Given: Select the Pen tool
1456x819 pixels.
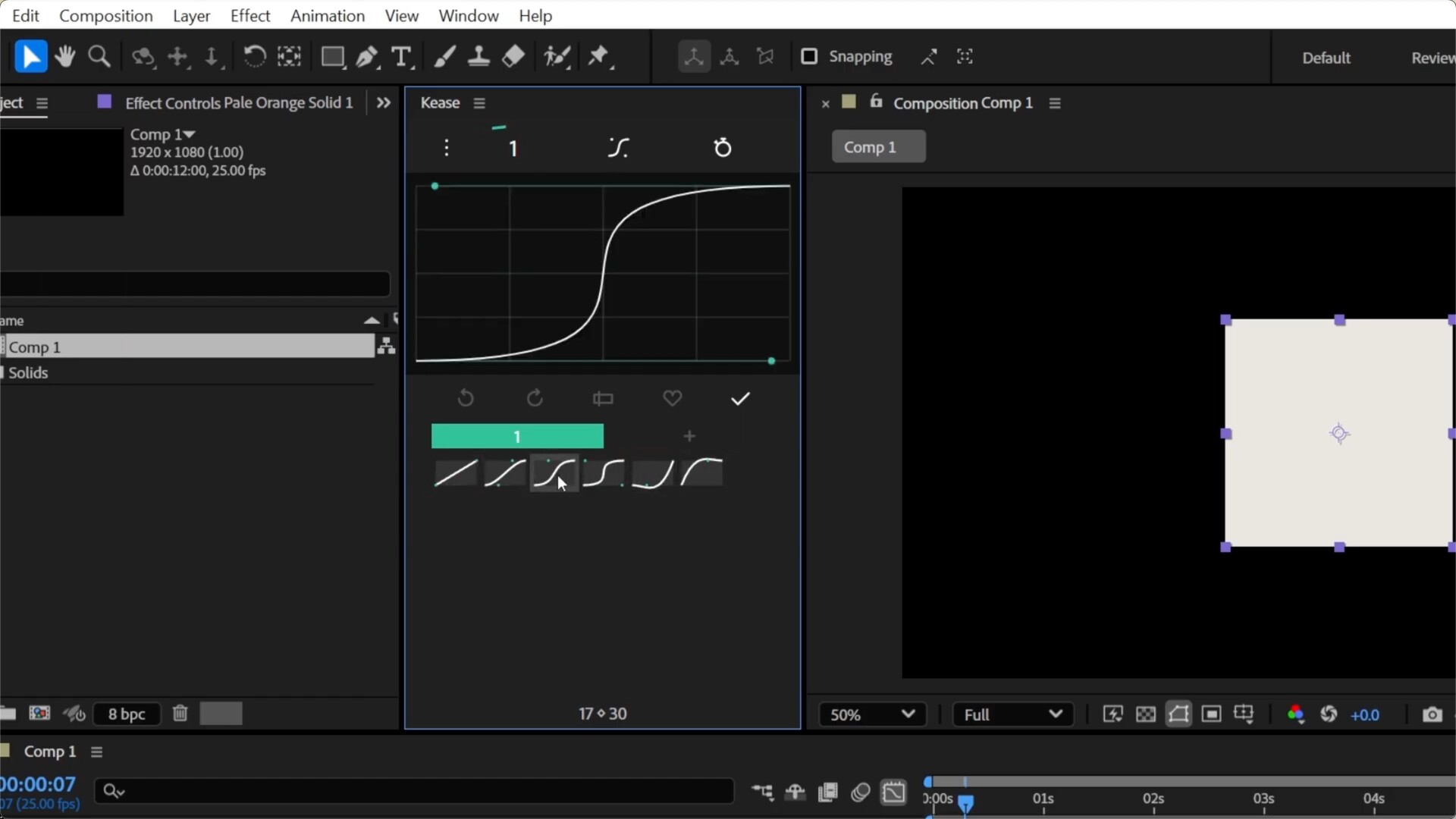Looking at the screenshot, I should [367, 57].
